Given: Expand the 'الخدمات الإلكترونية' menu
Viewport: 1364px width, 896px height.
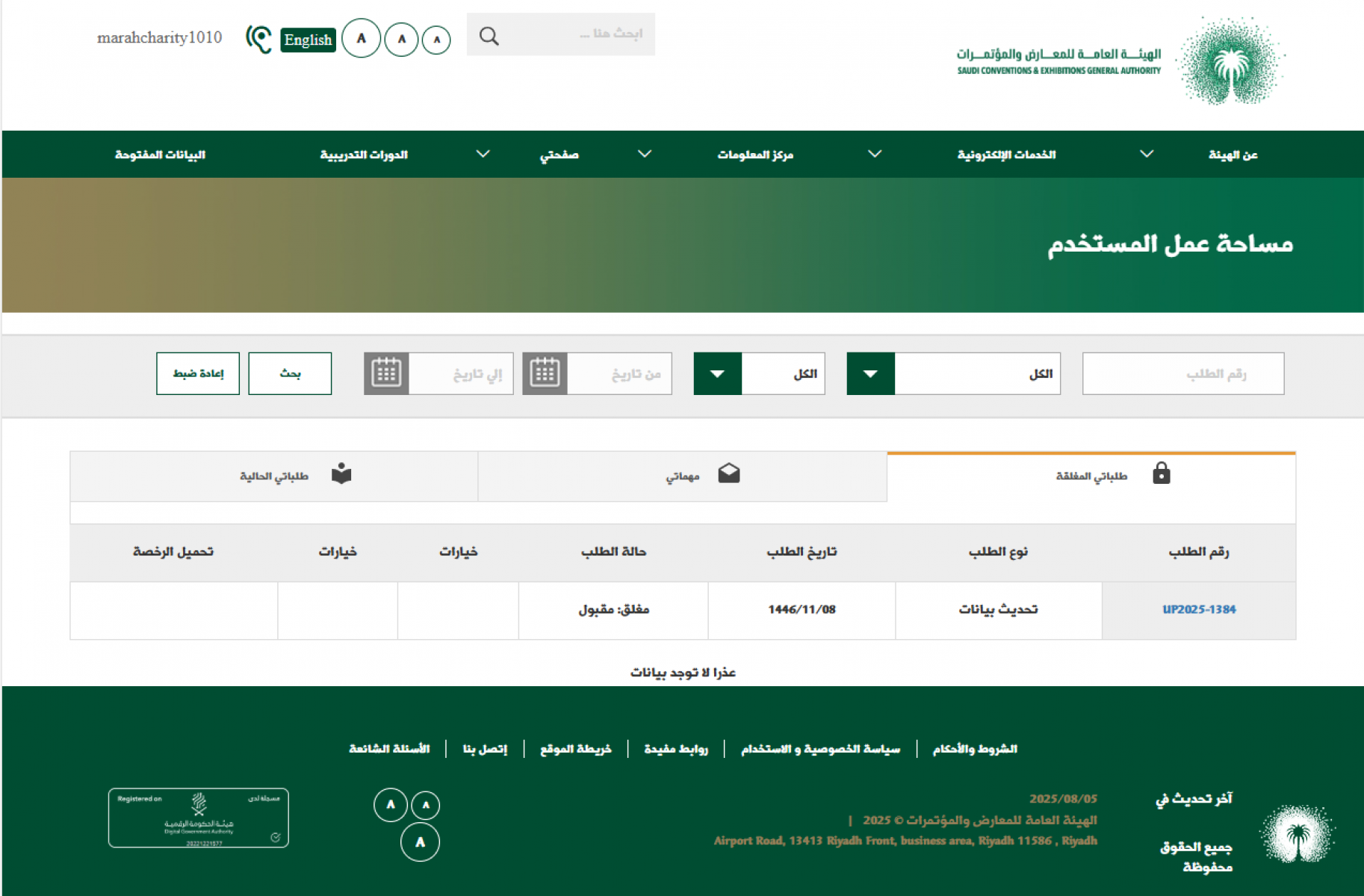Looking at the screenshot, I should tap(1006, 155).
